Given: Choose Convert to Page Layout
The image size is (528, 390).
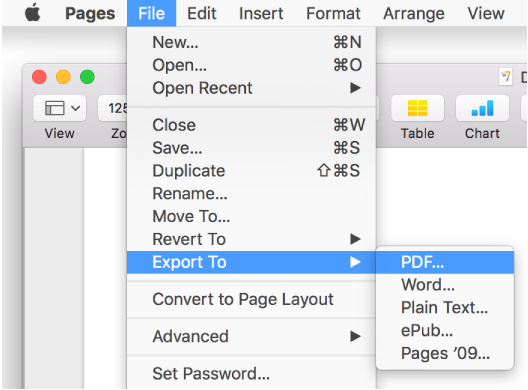Looking at the screenshot, I should coord(251,299).
